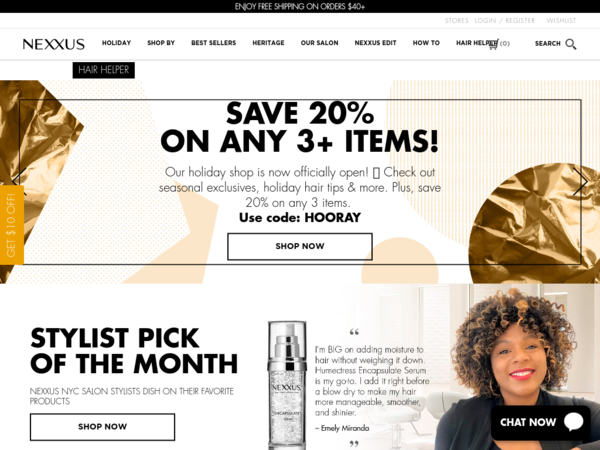
Task: Click Shop Now under Stylist Pick
Action: (102, 427)
